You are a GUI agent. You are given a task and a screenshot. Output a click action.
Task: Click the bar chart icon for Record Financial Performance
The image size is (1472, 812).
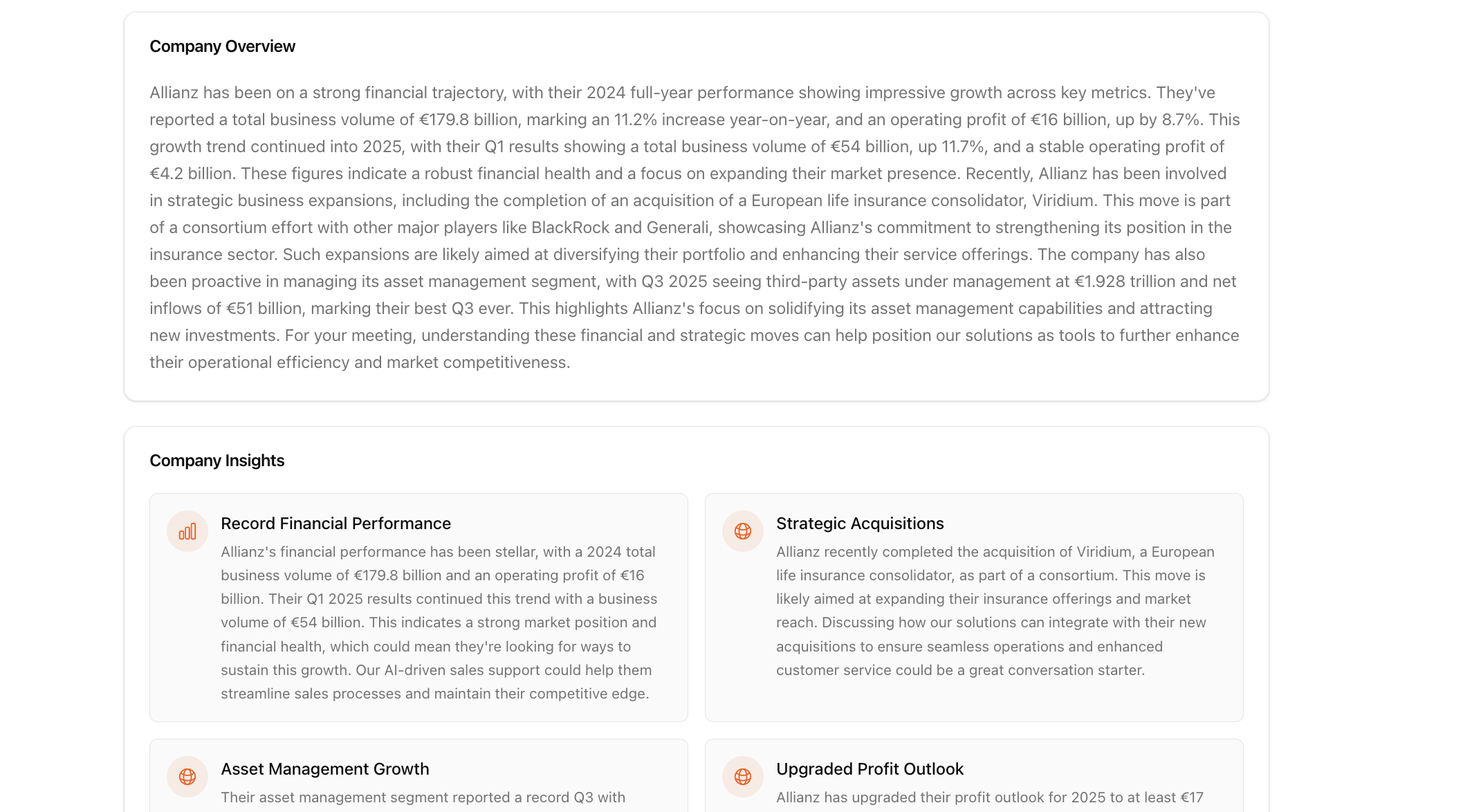pos(187,531)
